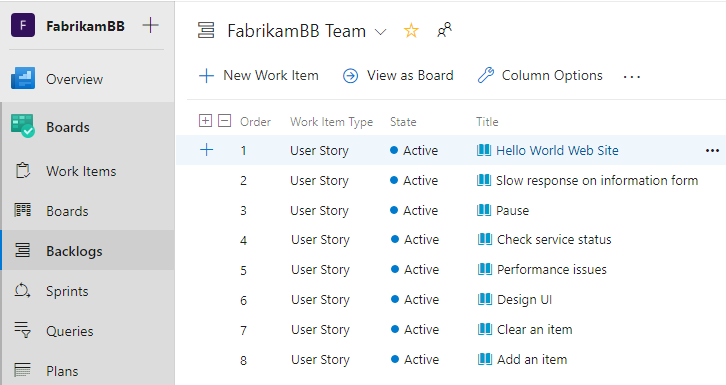
Task: Add a child item with the plus on row 1
Action: (207, 149)
